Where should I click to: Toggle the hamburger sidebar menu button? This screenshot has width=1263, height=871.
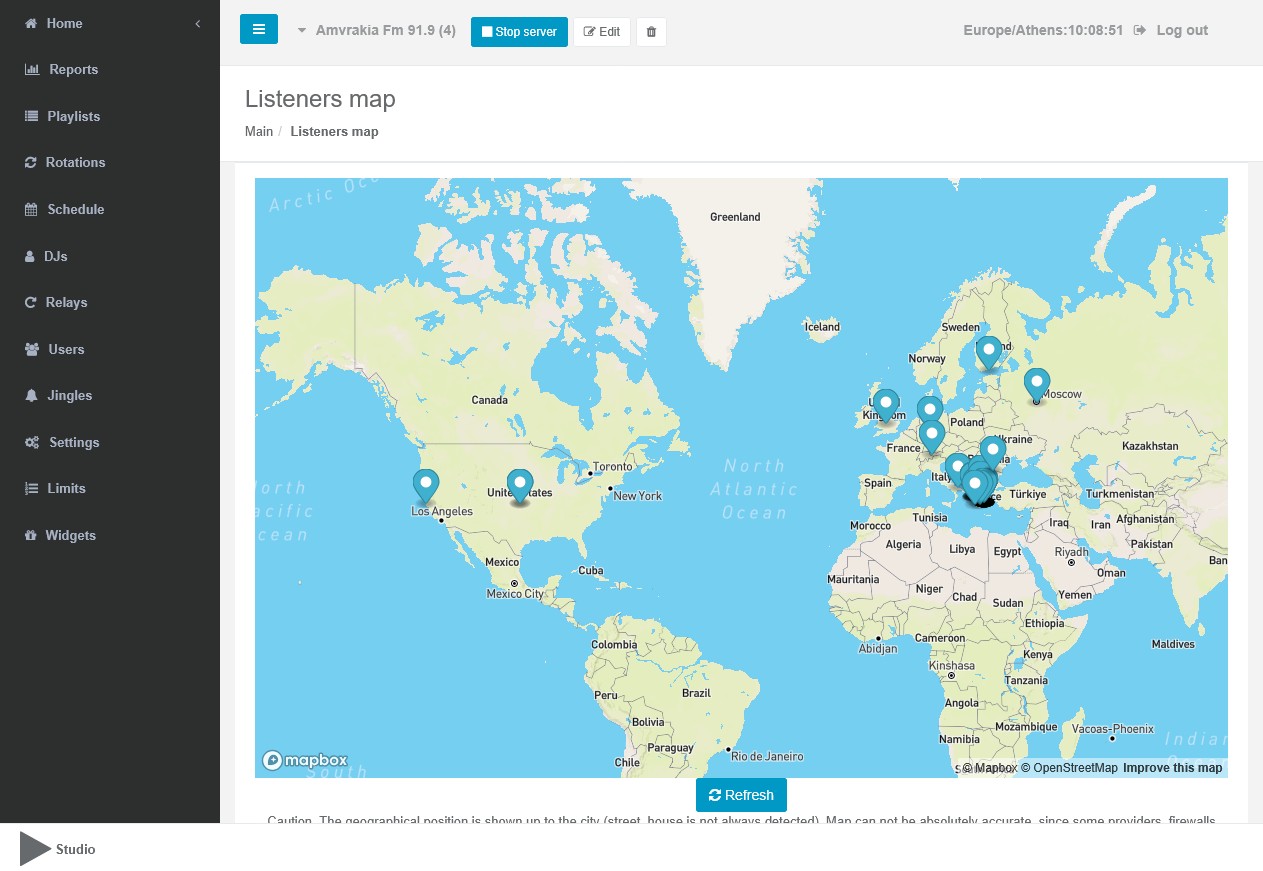click(x=259, y=30)
